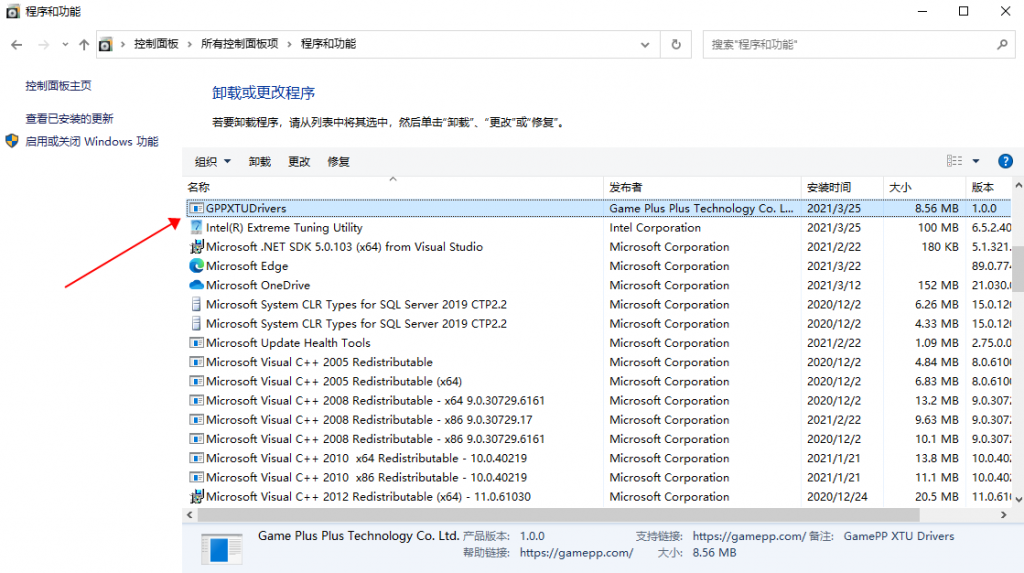Click the control panel icon in address bar
1024x573 pixels.
tap(105, 44)
